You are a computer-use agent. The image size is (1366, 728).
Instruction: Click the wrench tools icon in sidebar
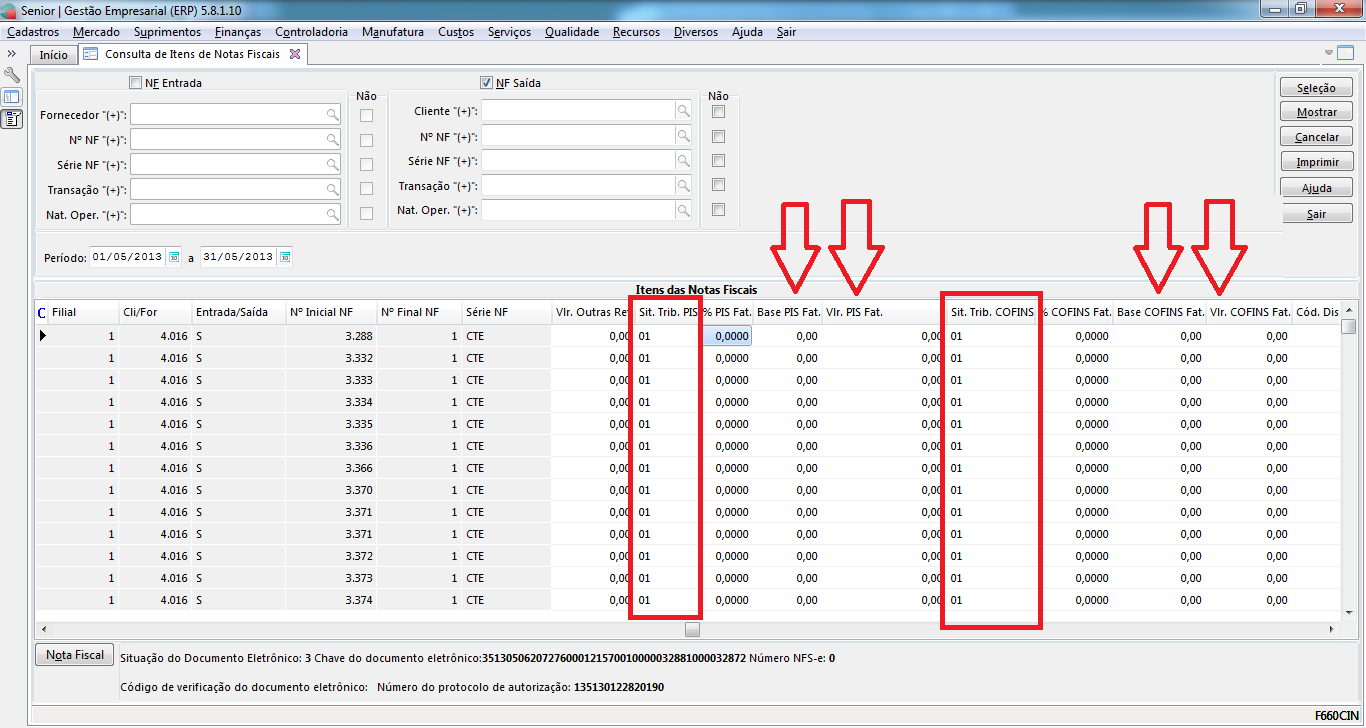point(12,75)
